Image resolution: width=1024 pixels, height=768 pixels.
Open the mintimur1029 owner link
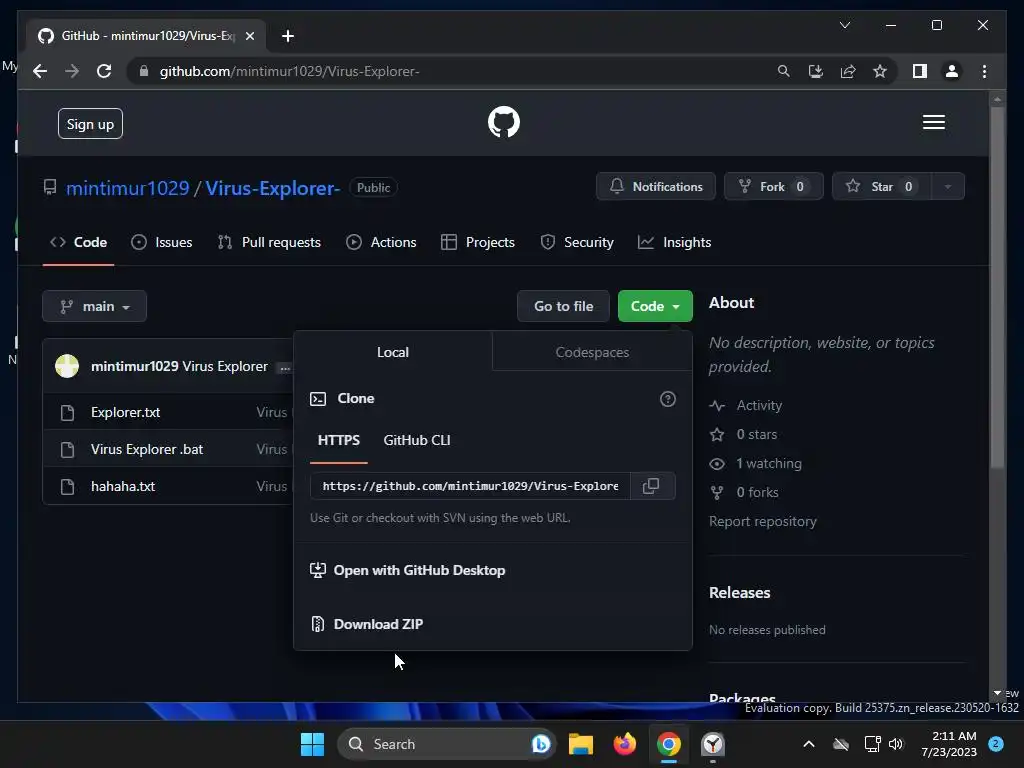click(x=127, y=188)
